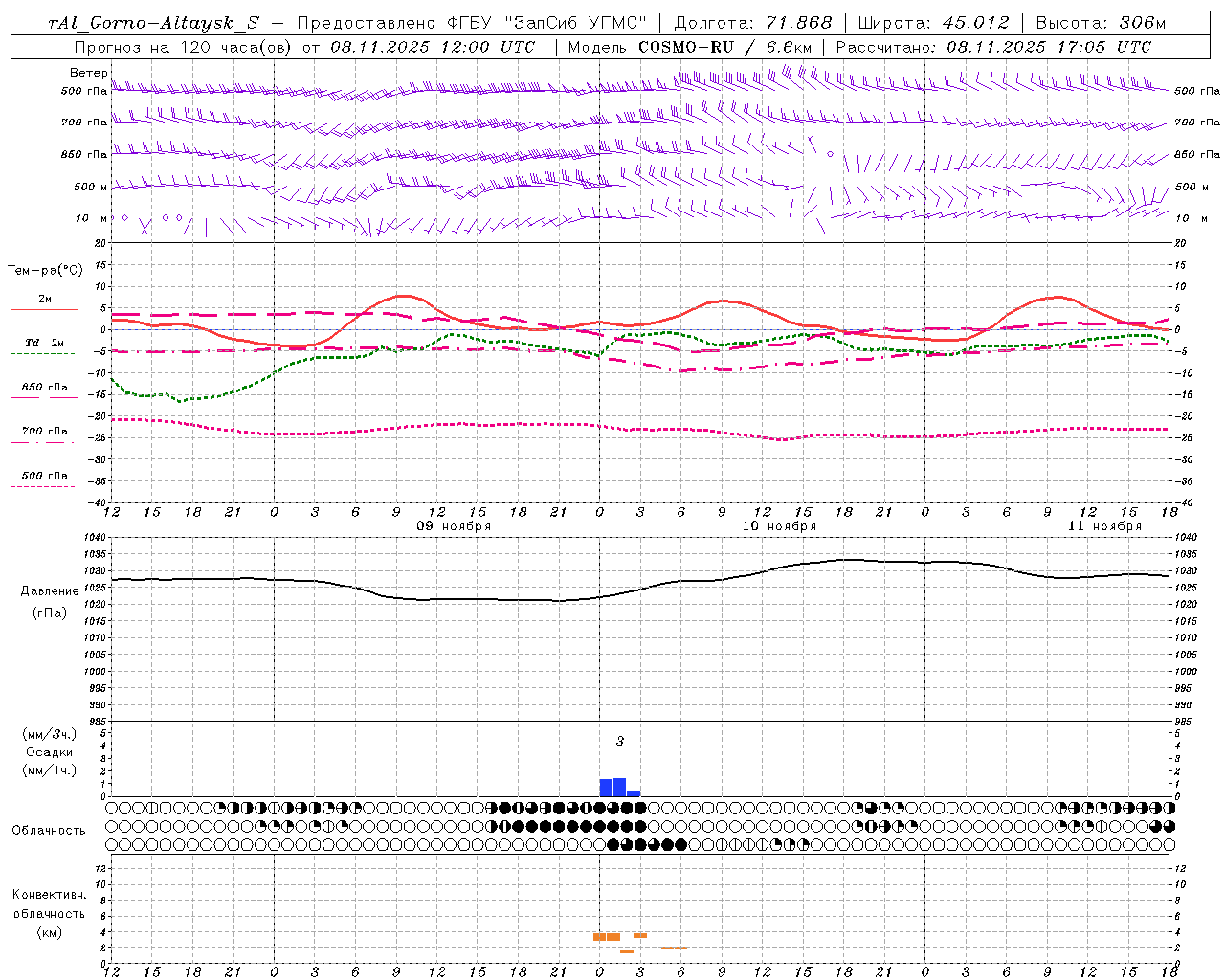Screen dimensions: 1225x980
Task: Select the Широта: 45.012 header value
Action: tap(933, 23)
